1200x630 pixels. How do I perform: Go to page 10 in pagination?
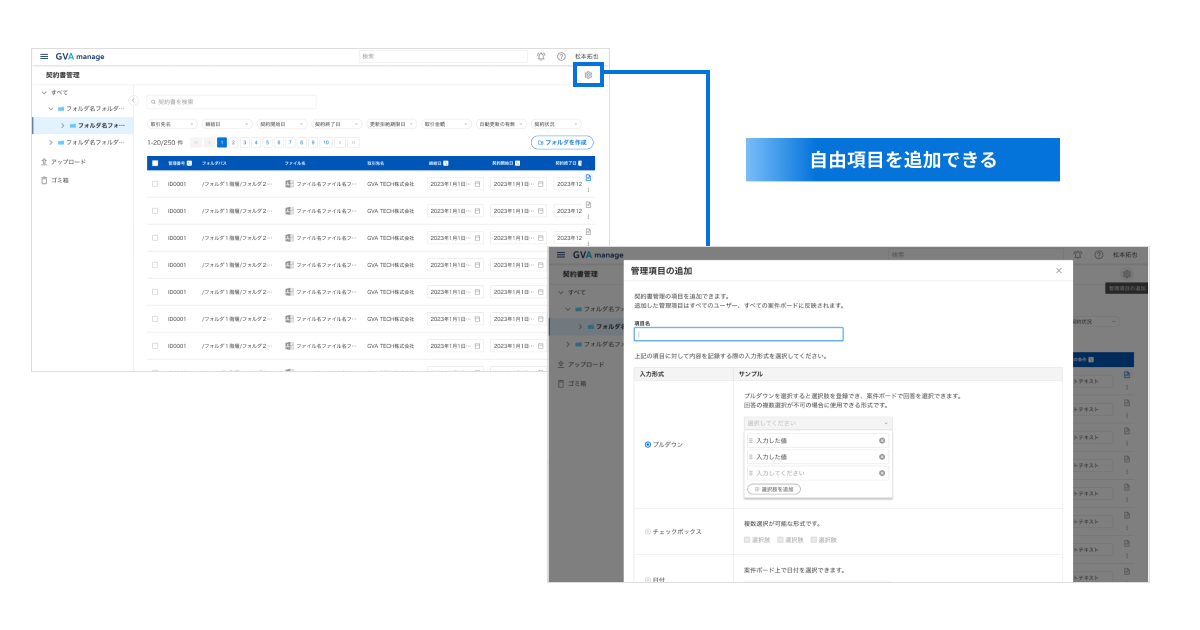click(325, 143)
